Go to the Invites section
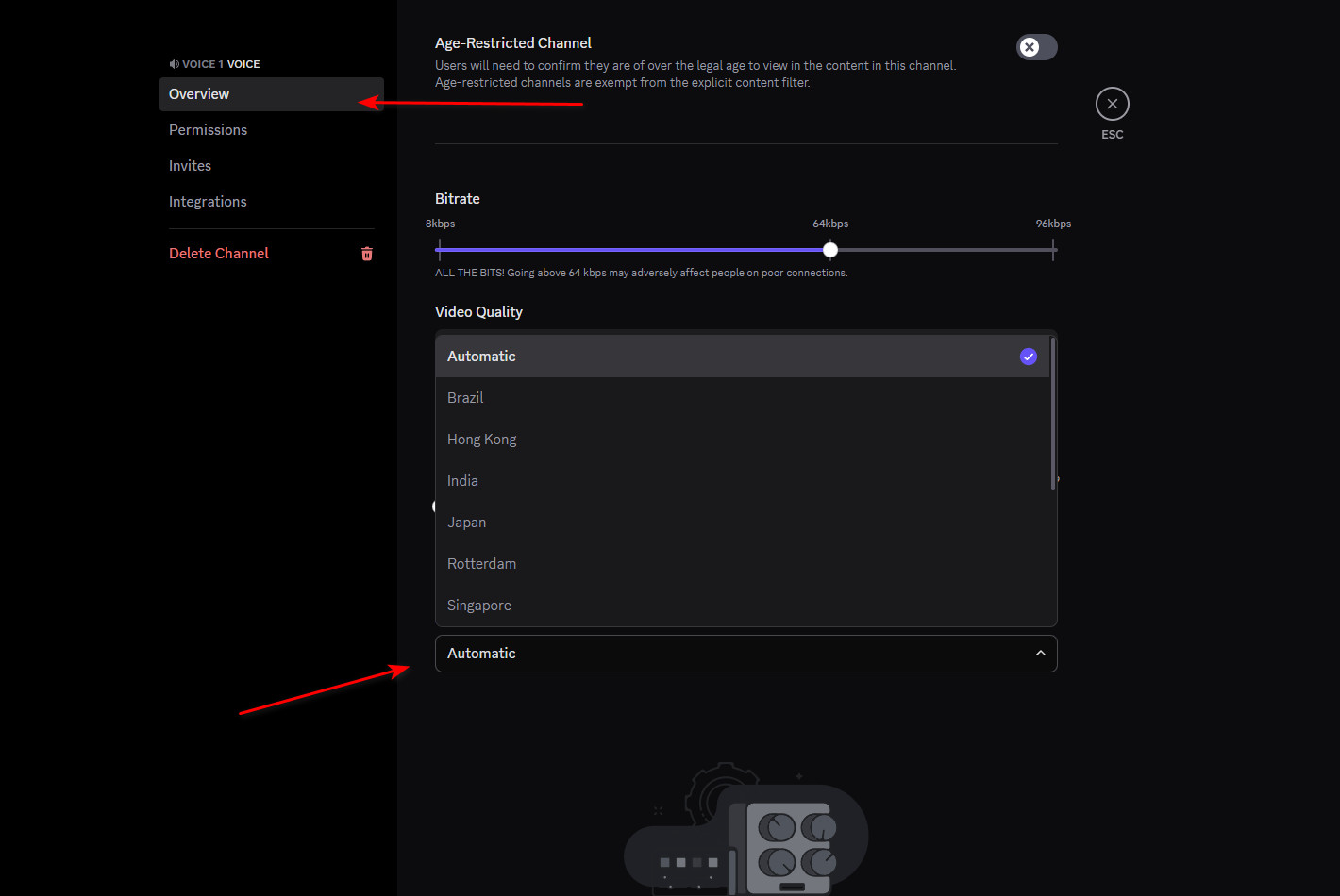Image resolution: width=1340 pixels, height=896 pixels. click(x=191, y=166)
